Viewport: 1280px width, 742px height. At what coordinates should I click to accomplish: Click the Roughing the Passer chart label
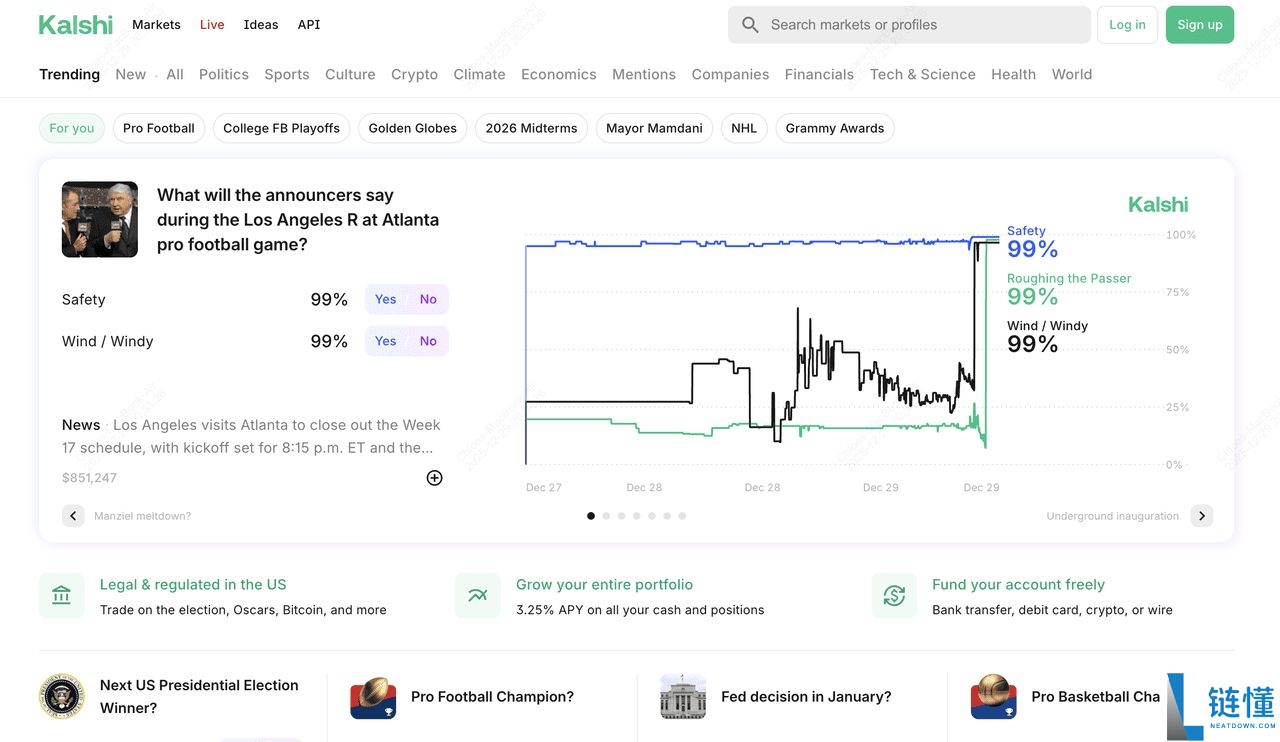1069,278
